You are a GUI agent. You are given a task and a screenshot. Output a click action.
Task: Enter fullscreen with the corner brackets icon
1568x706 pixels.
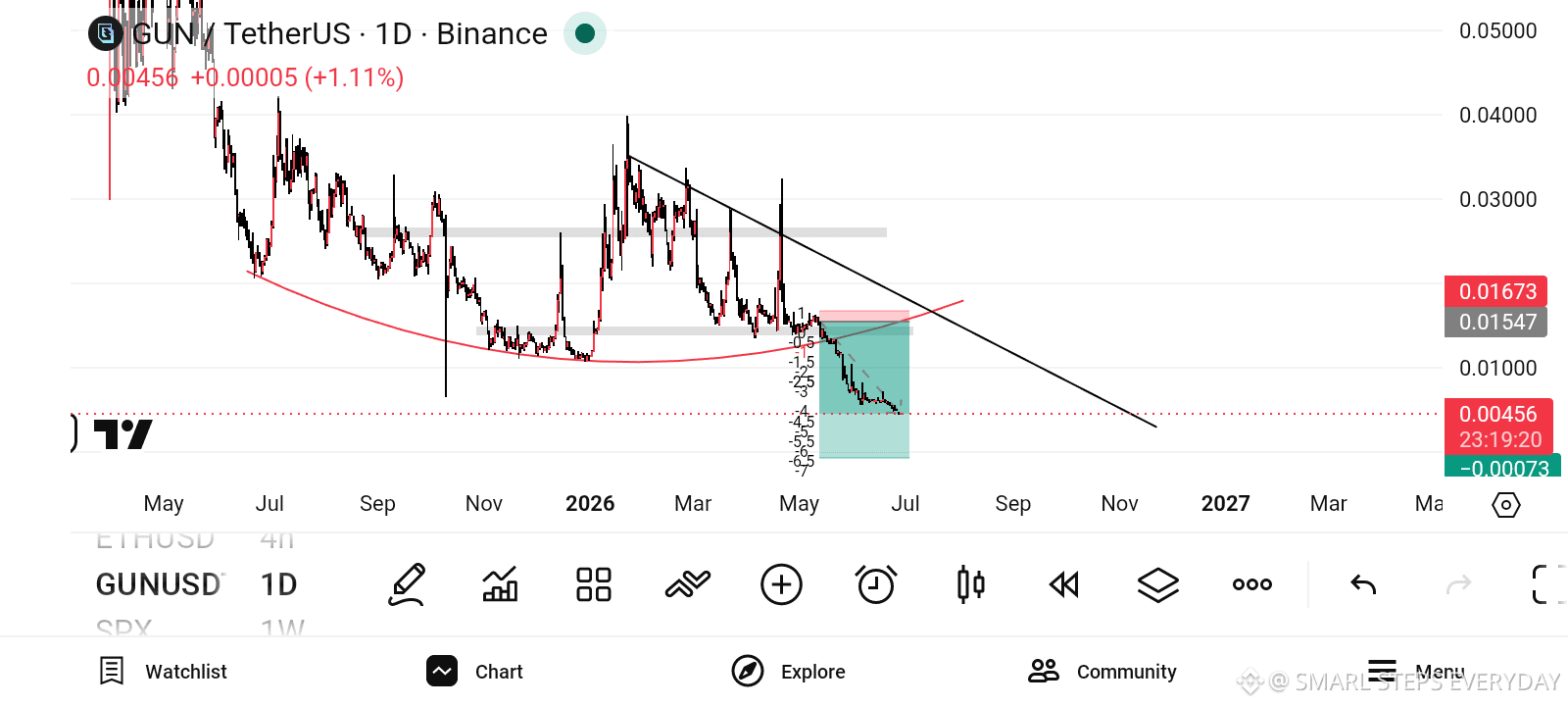pos(1546,584)
